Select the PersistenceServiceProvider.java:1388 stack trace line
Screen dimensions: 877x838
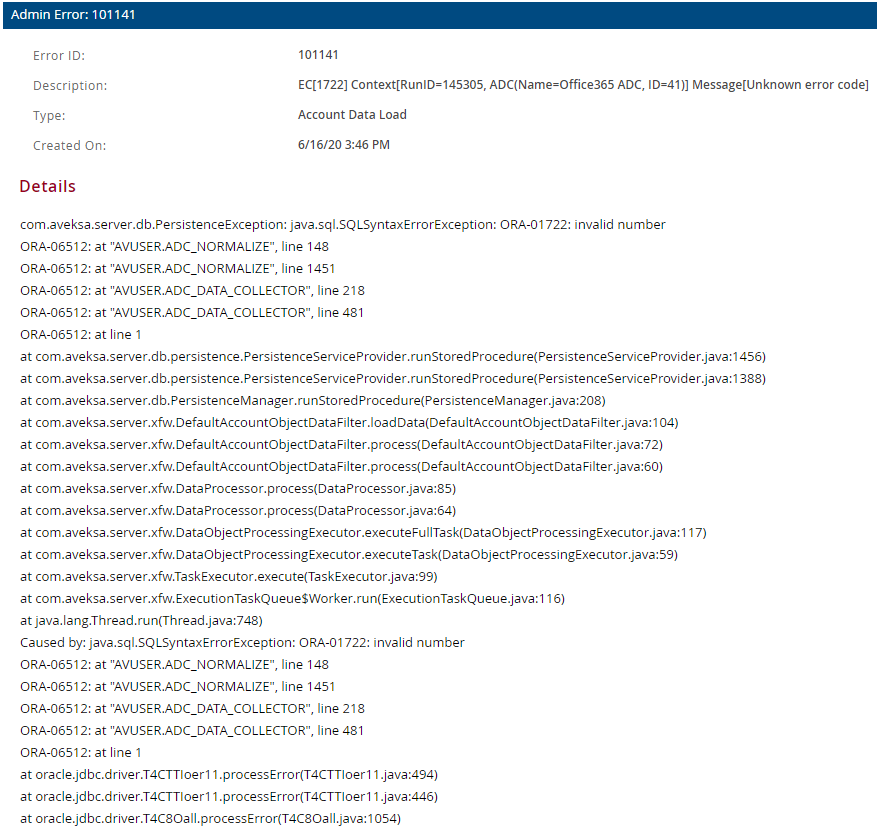pyautogui.click(x=393, y=379)
